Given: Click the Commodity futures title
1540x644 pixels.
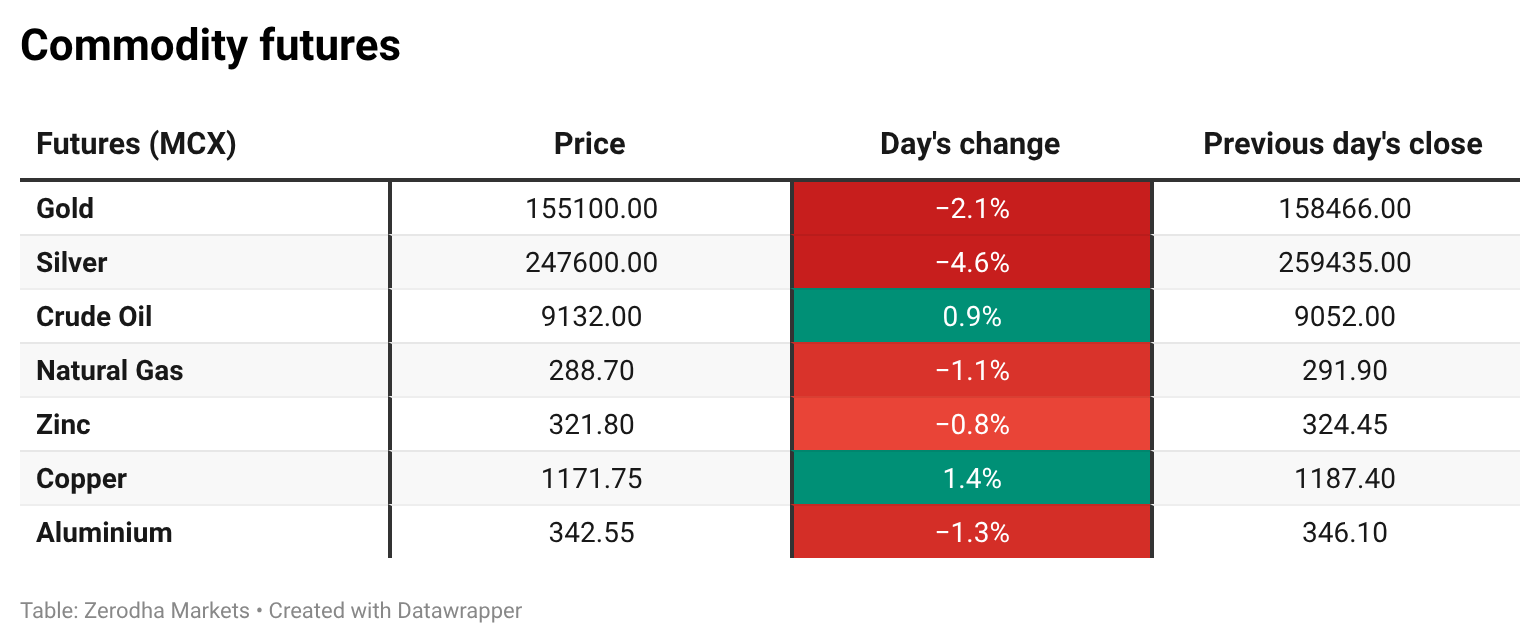Looking at the screenshot, I should 211,46.
